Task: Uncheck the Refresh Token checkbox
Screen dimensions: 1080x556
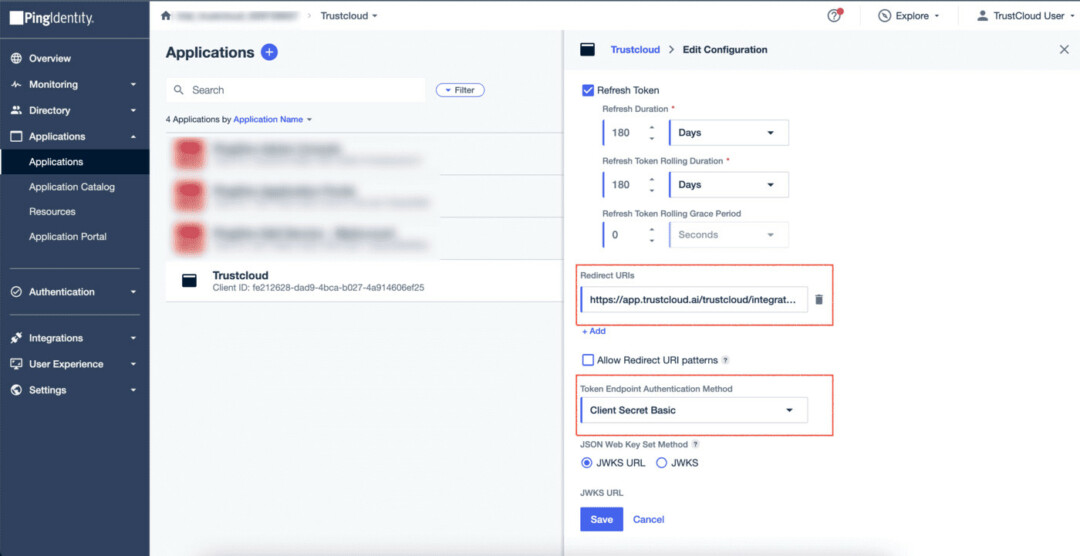Action: click(x=588, y=90)
